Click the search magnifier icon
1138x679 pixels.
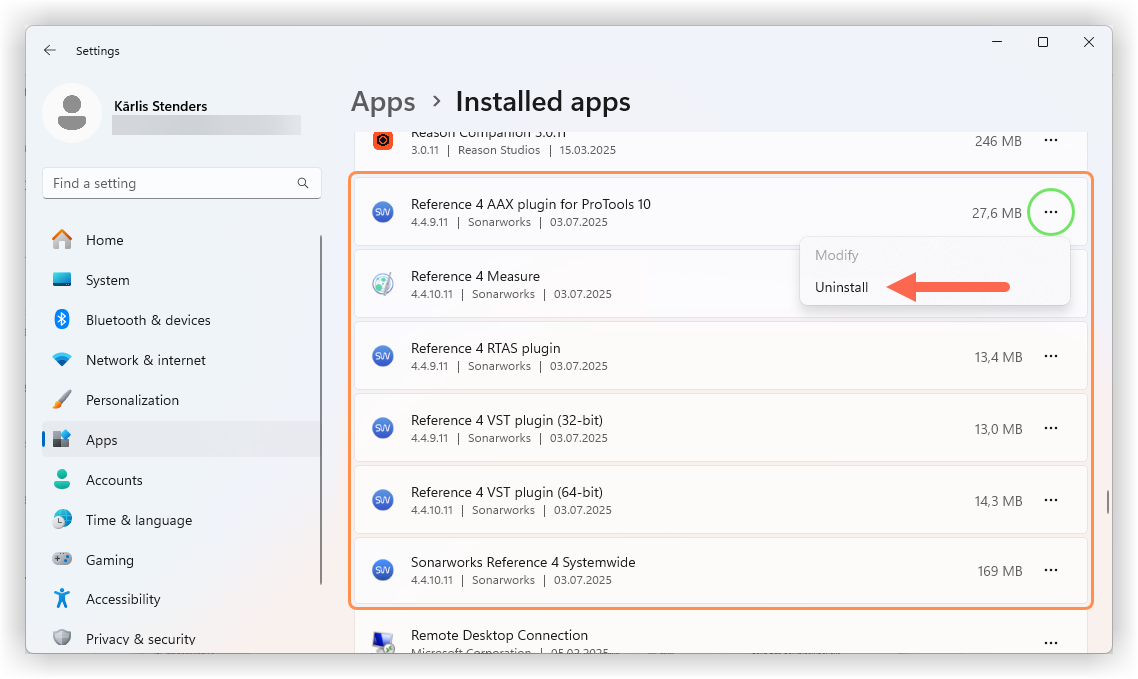coord(303,183)
